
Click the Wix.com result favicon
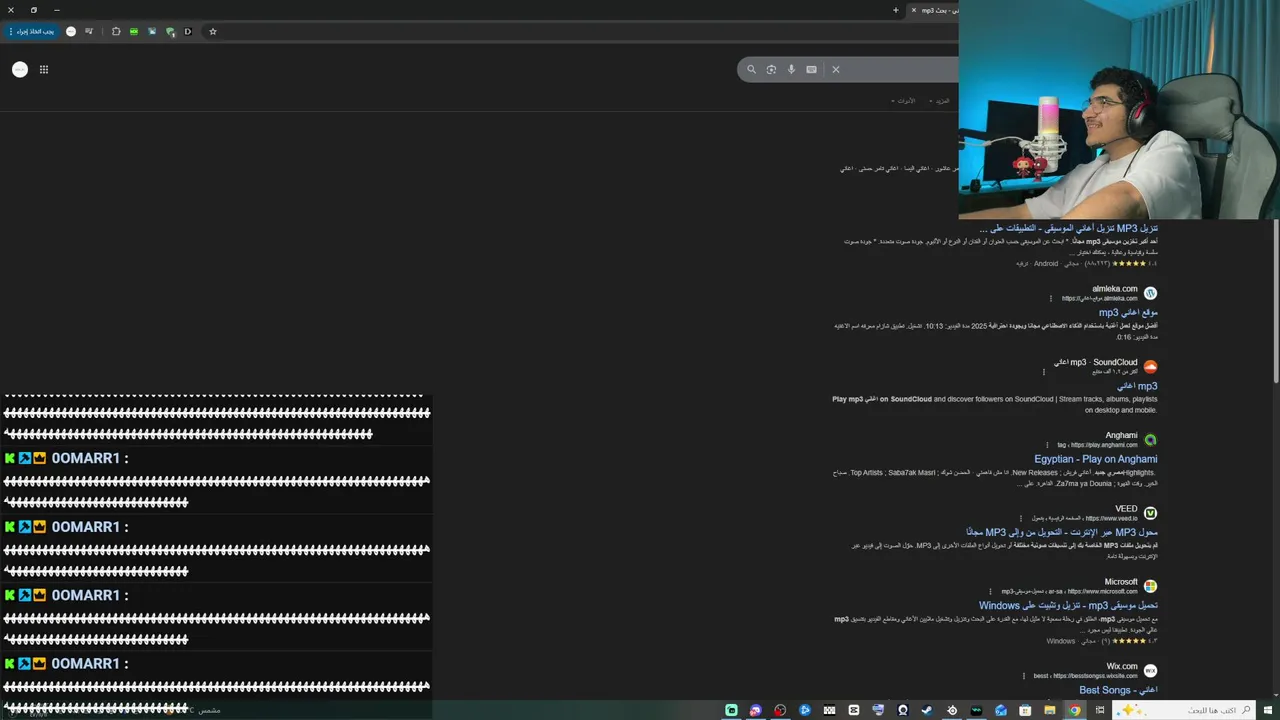pyautogui.click(x=1150, y=670)
